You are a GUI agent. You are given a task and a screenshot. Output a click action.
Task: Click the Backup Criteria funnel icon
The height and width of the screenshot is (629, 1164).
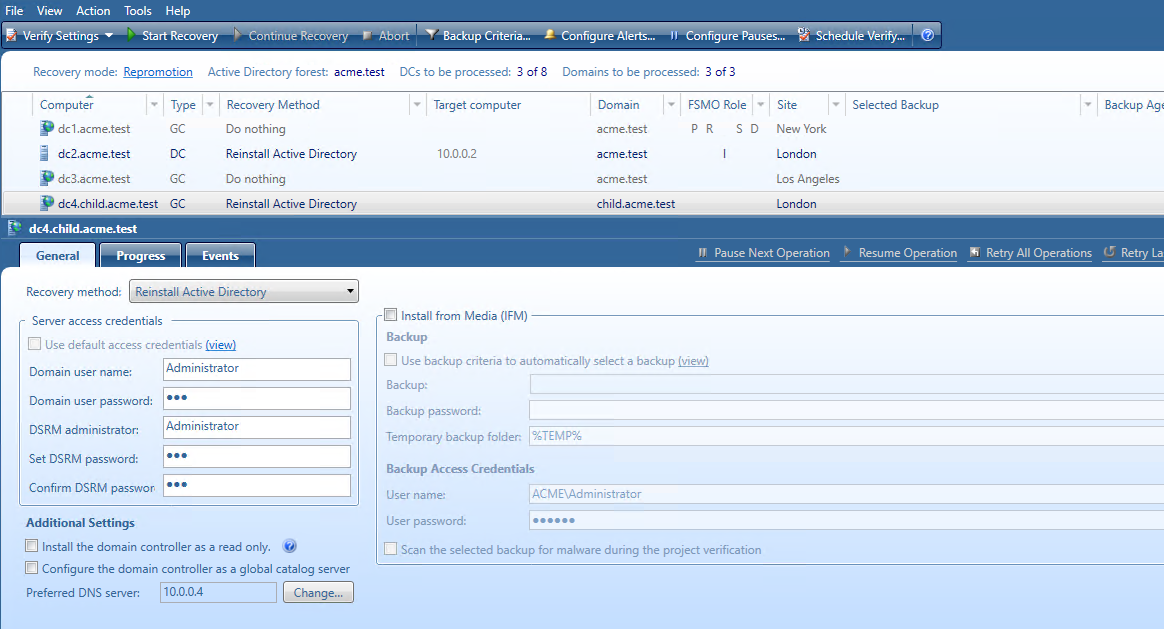431,35
